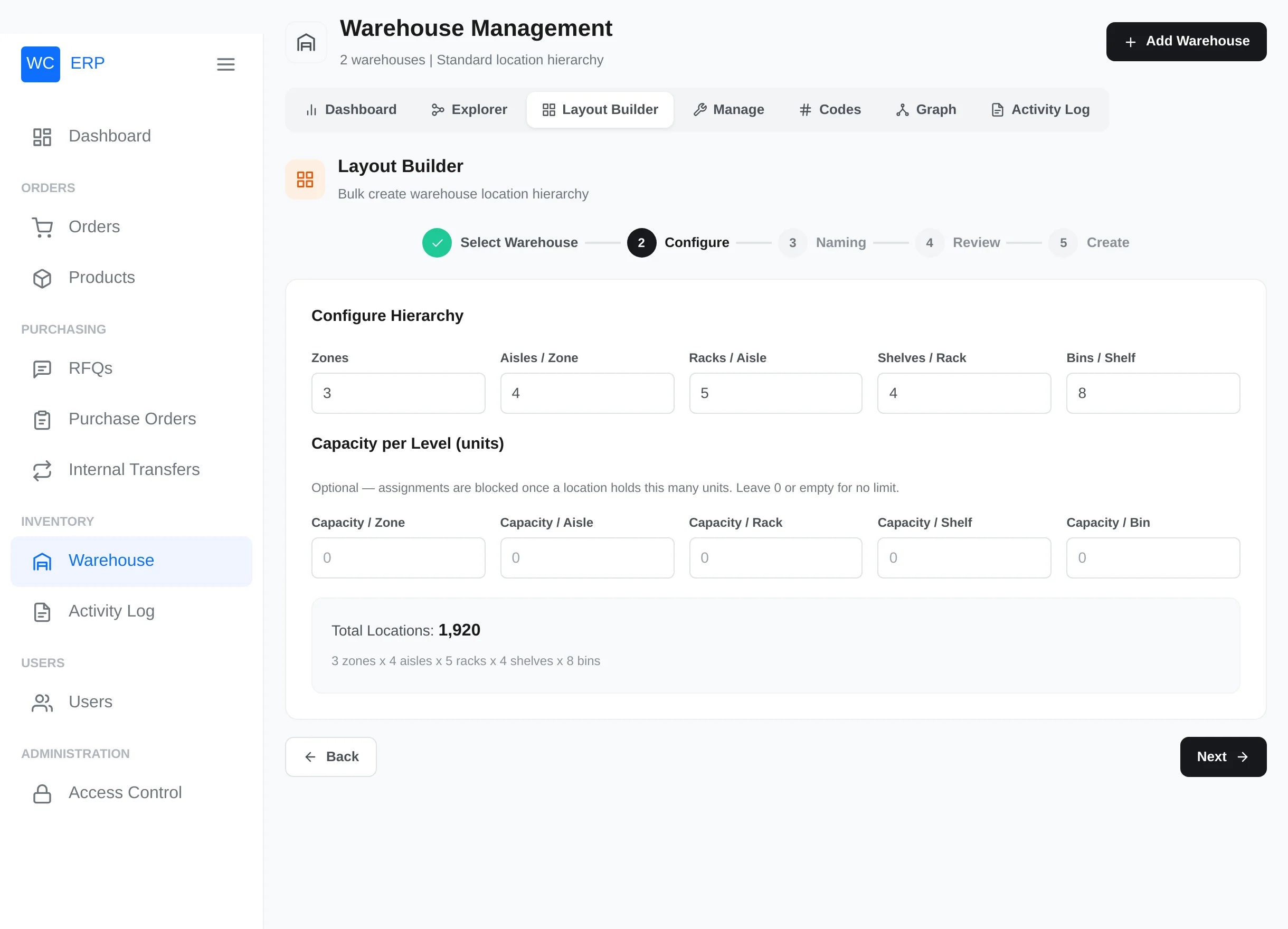Focus the Zones input field
Viewport: 1288px width, 929px height.
pos(398,393)
